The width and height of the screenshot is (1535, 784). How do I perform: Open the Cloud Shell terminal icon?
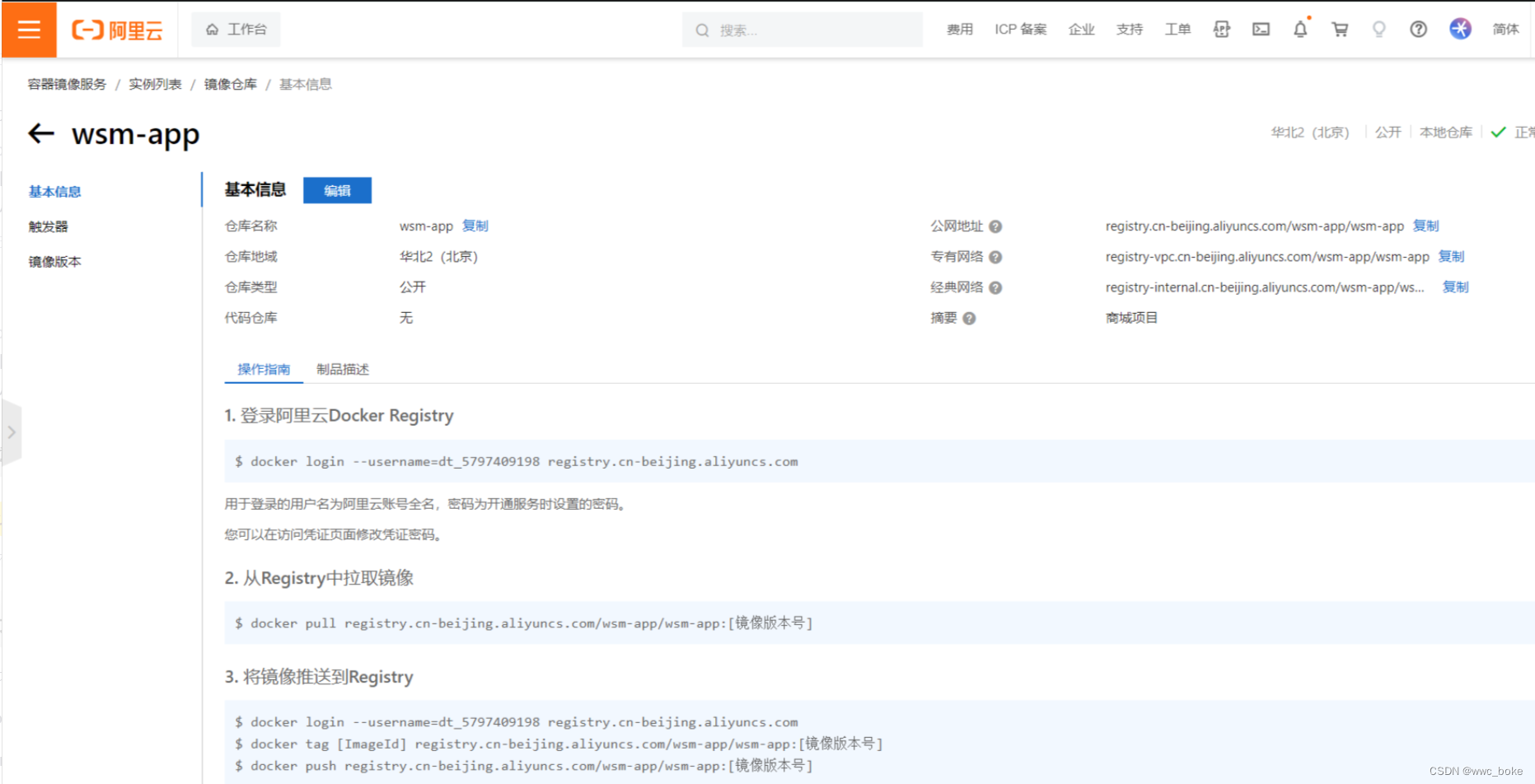1261,30
